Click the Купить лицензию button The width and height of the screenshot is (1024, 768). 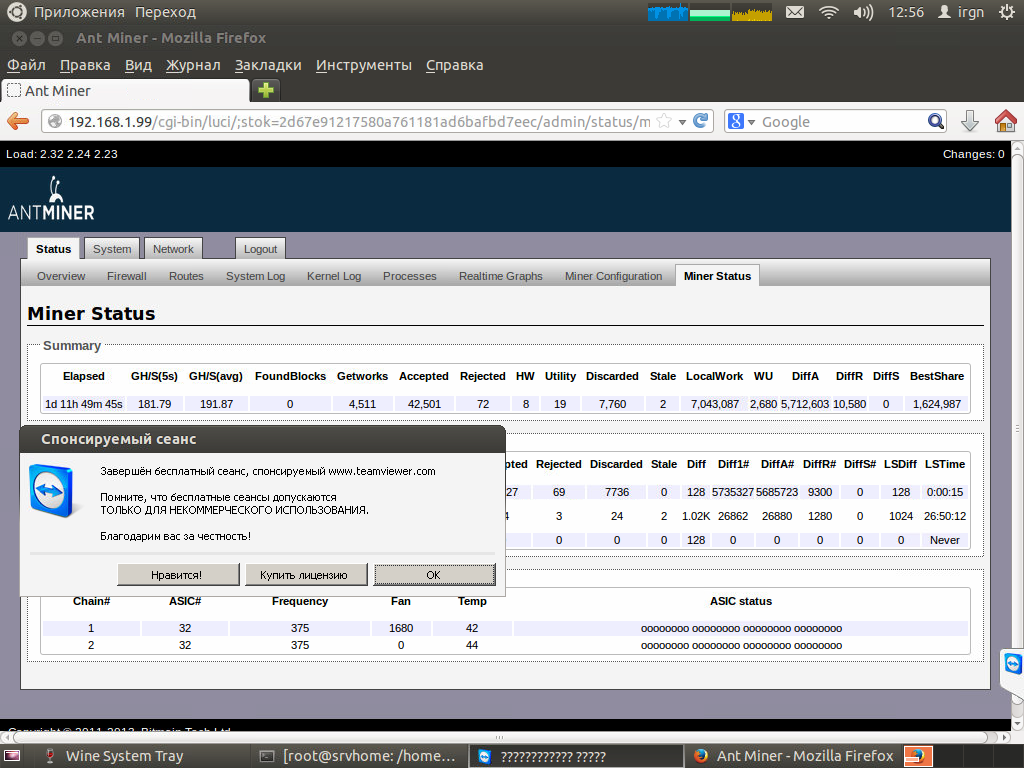pyautogui.click(x=306, y=575)
